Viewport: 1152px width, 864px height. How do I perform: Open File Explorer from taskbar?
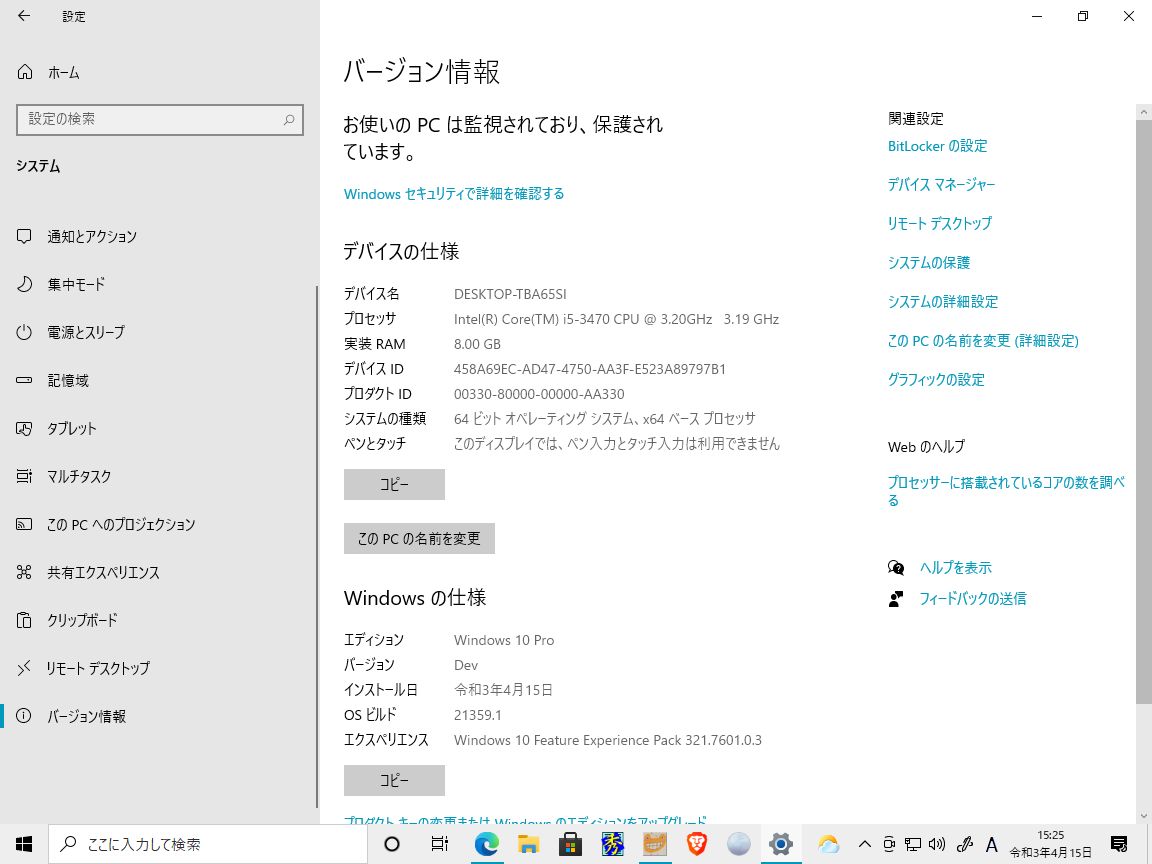pos(528,844)
